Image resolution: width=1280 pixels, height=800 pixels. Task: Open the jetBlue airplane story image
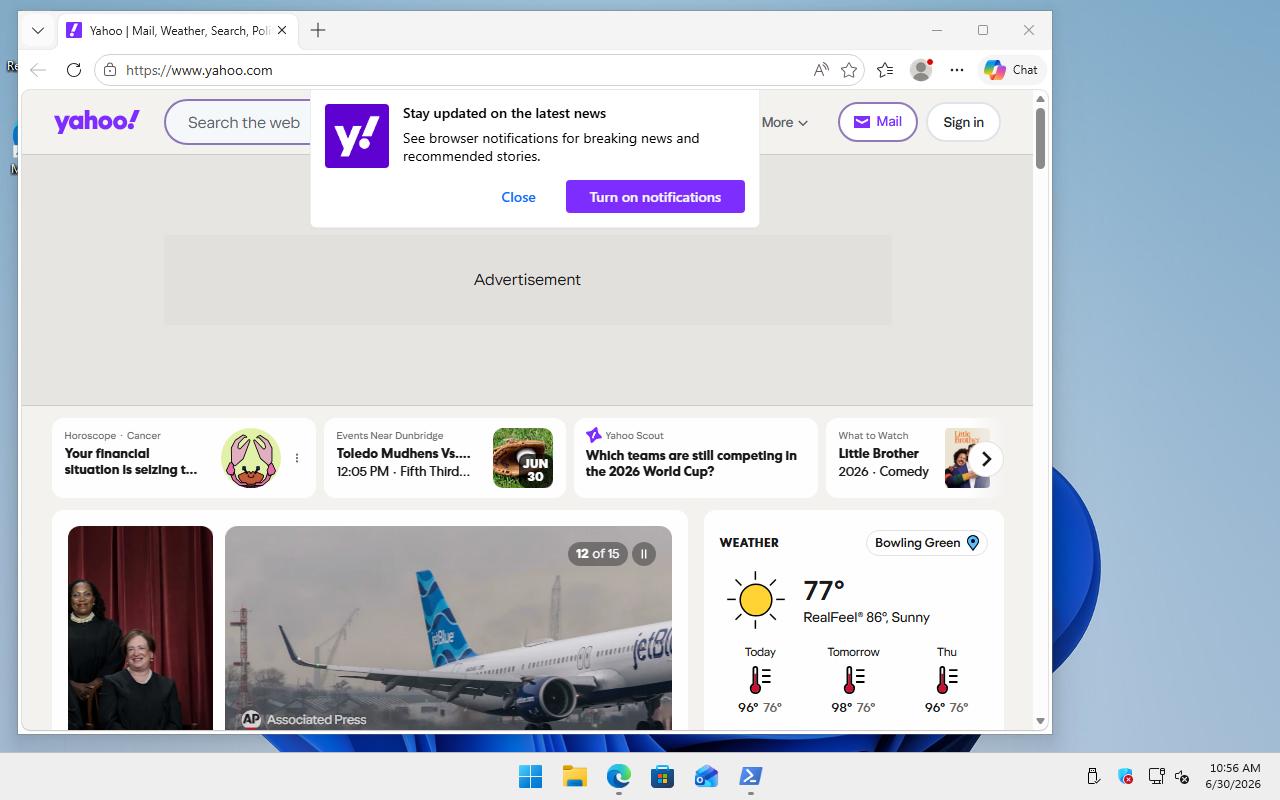448,628
